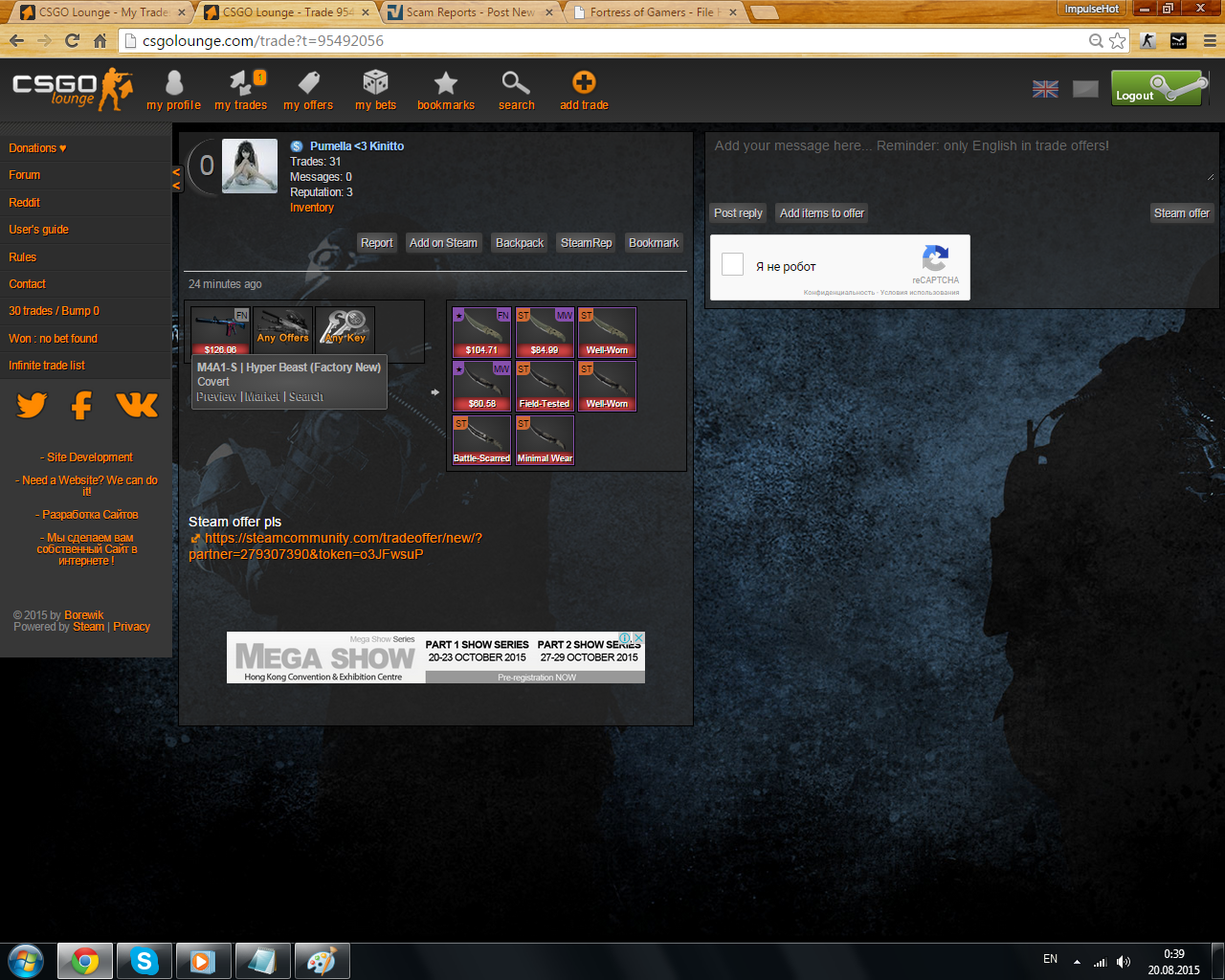Open my profile icon in header
This screenshot has width=1225, height=980.
(x=173, y=84)
